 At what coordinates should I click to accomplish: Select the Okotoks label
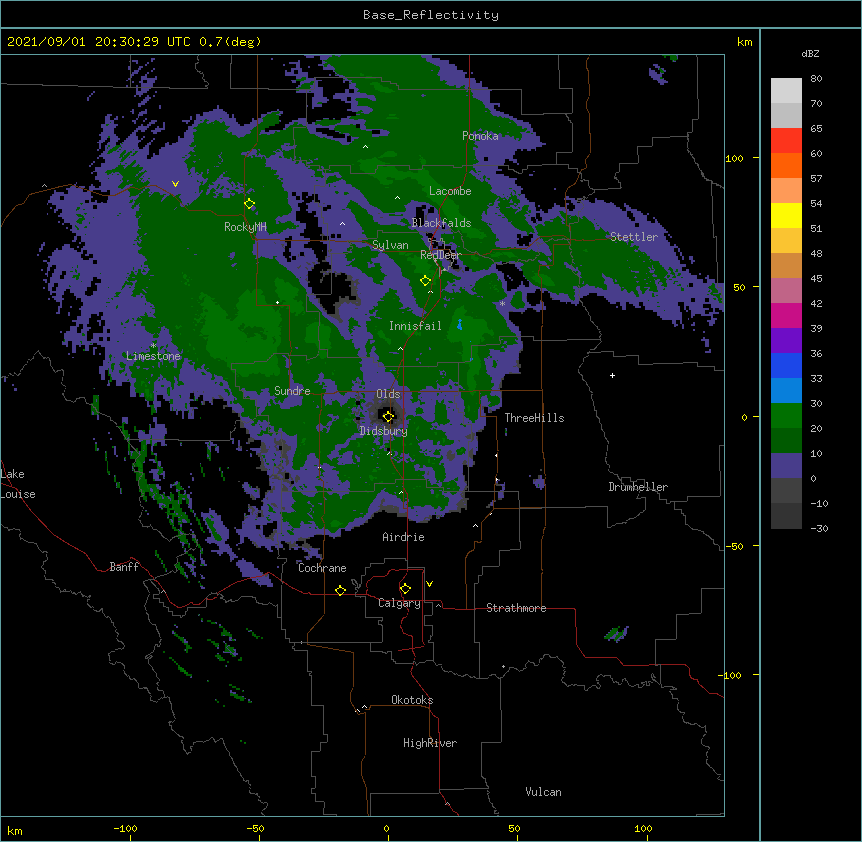[x=412, y=700]
